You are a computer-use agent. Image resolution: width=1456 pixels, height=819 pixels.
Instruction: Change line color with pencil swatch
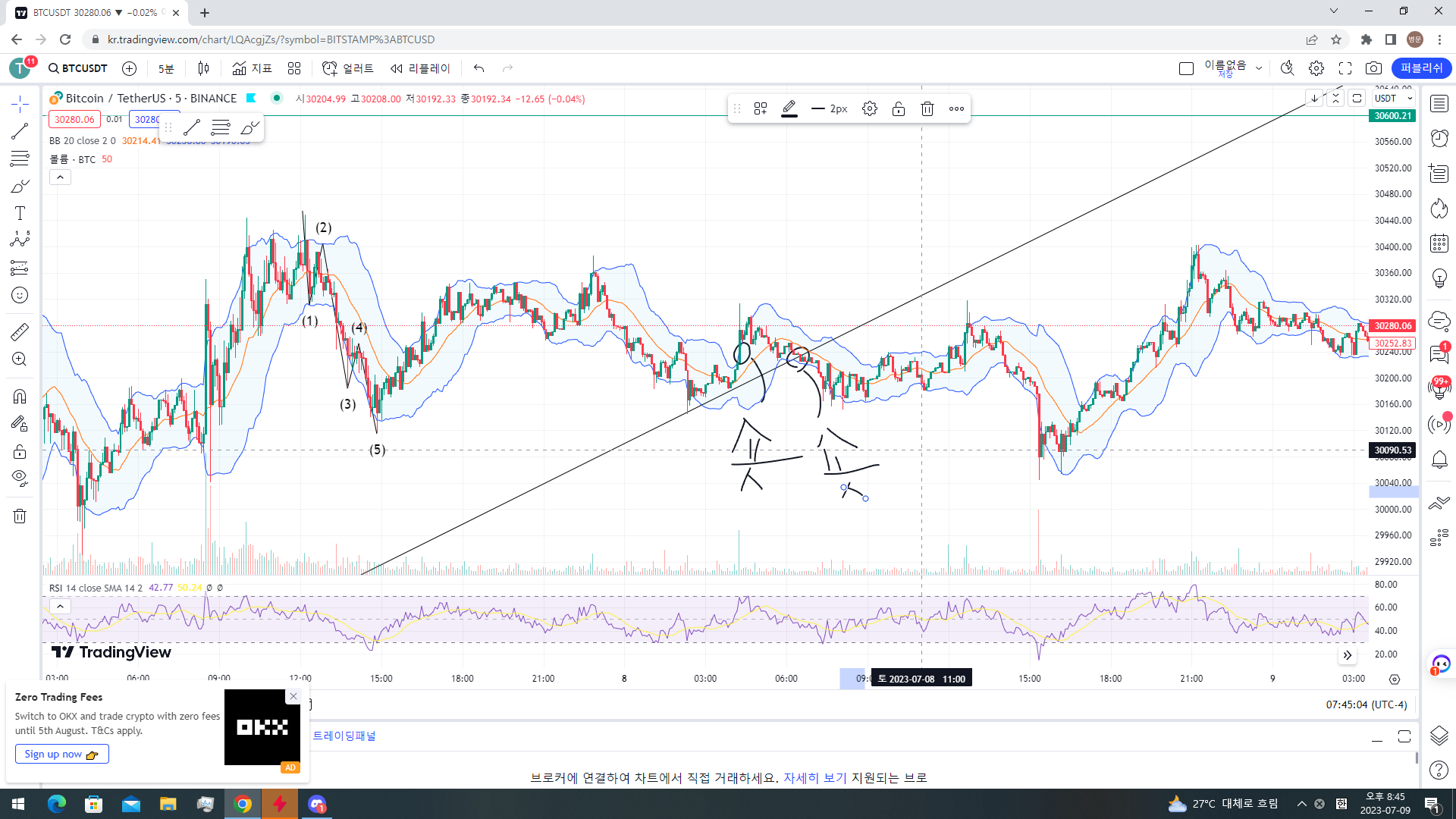click(789, 109)
